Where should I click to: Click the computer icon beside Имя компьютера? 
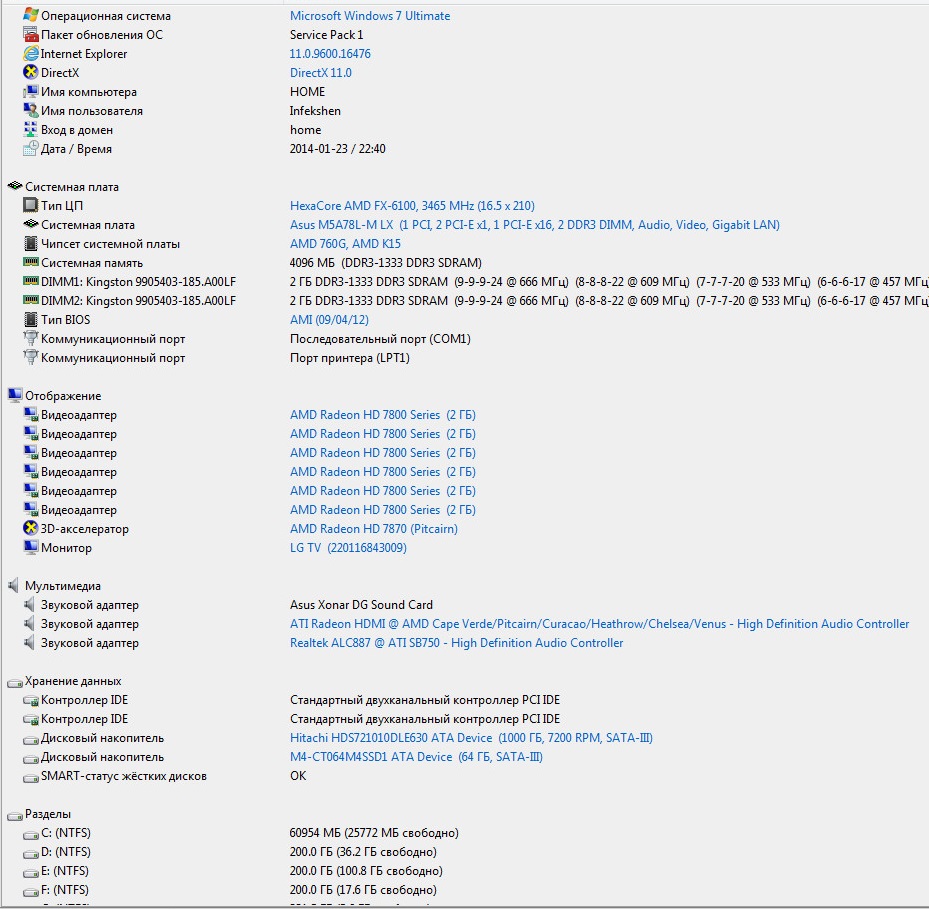[x=31, y=91]
